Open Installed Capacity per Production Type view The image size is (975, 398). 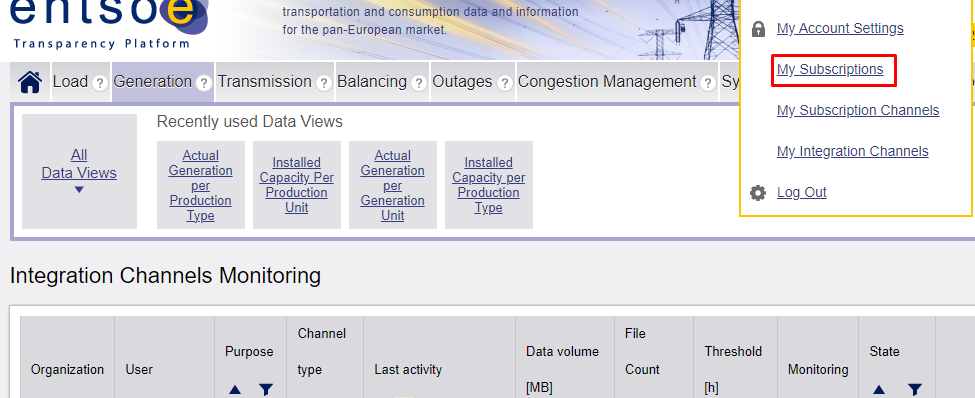tap(489, 185)
